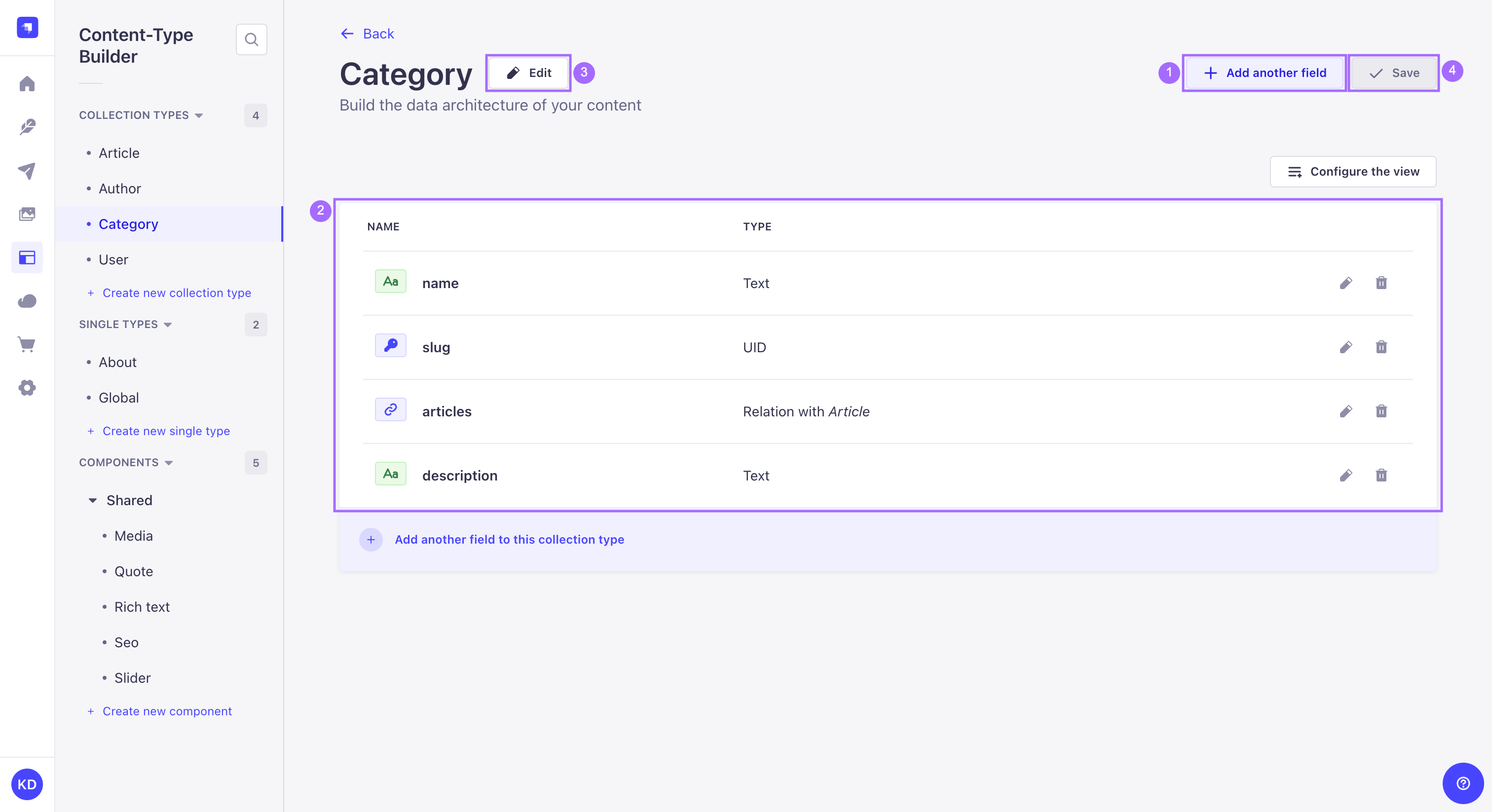Click the text 'Aa' icon next to 'name'
The image size is (1492, 812).
(x=390, y=282)
